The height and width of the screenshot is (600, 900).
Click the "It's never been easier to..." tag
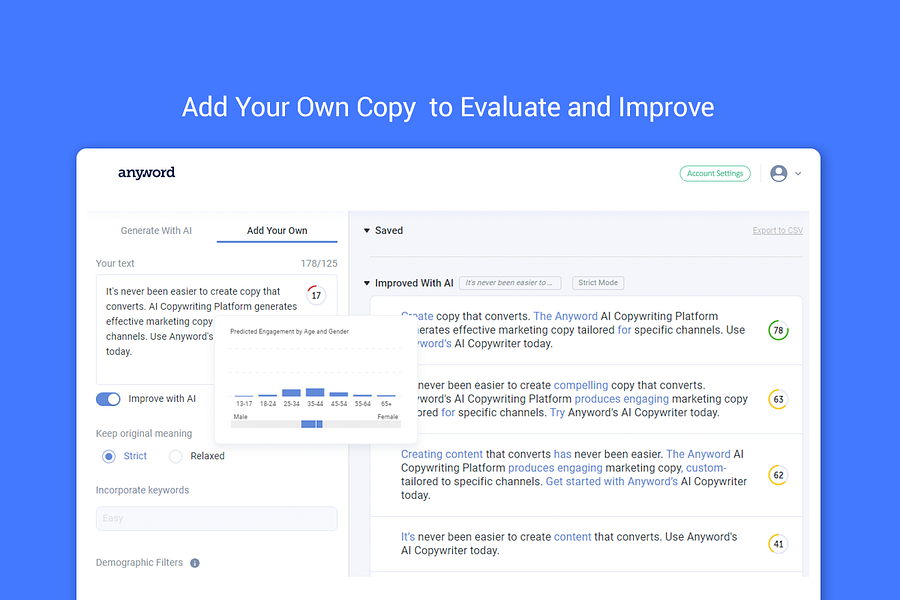(510, 283)
